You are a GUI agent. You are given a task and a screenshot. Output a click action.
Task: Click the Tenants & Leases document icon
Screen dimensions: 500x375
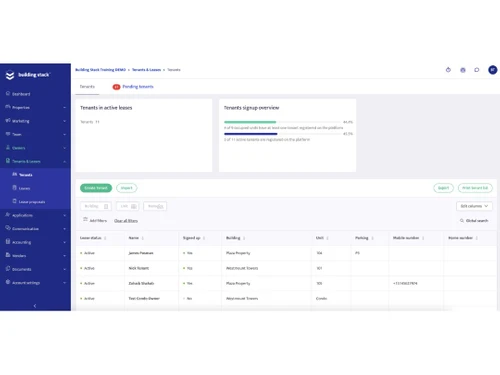(x=8, y=161)
